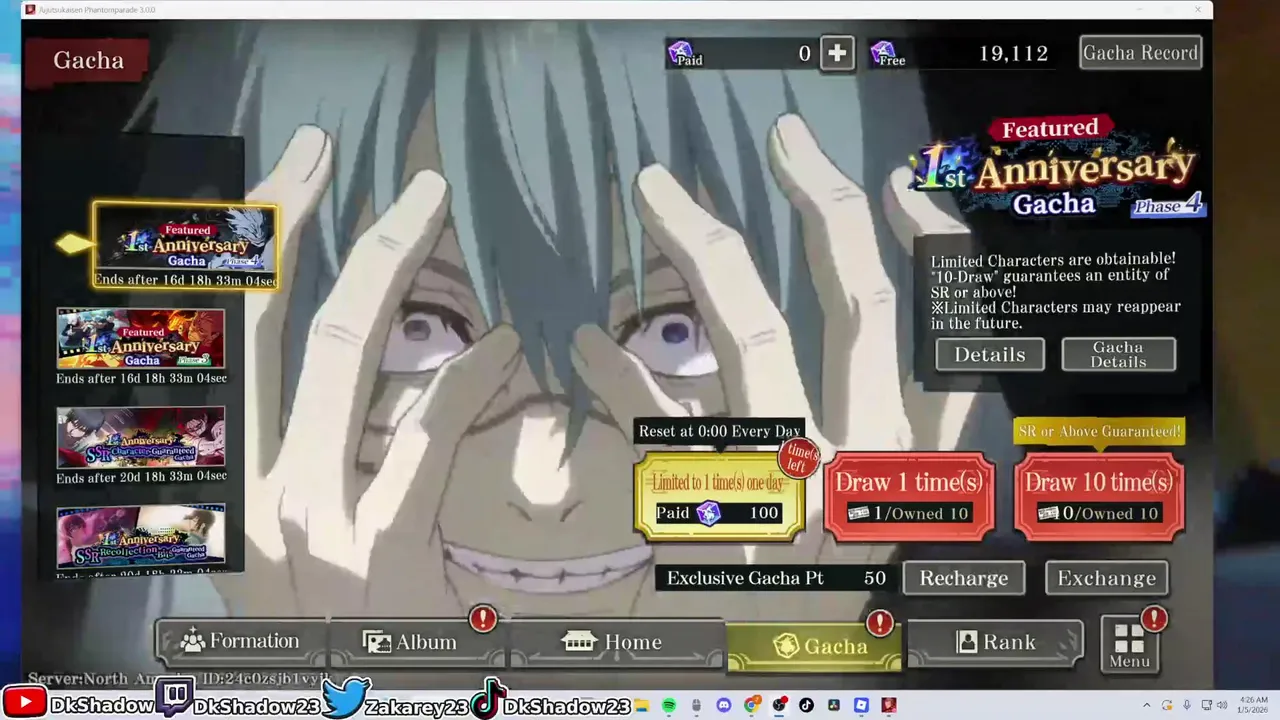Open the red game icon in the taskbar
The width and height of the screenshot is (1280, 720).
(x=889, y=705)
